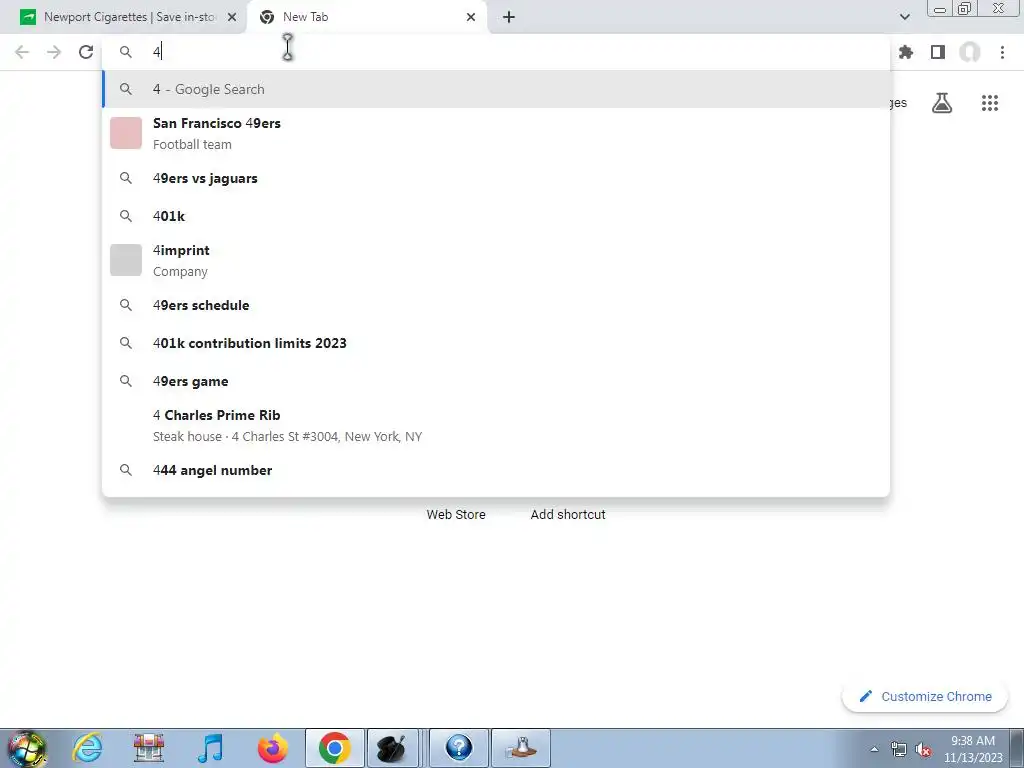Reload the current page
Viewport: 1024px width, 768px height.
point(86,52)
